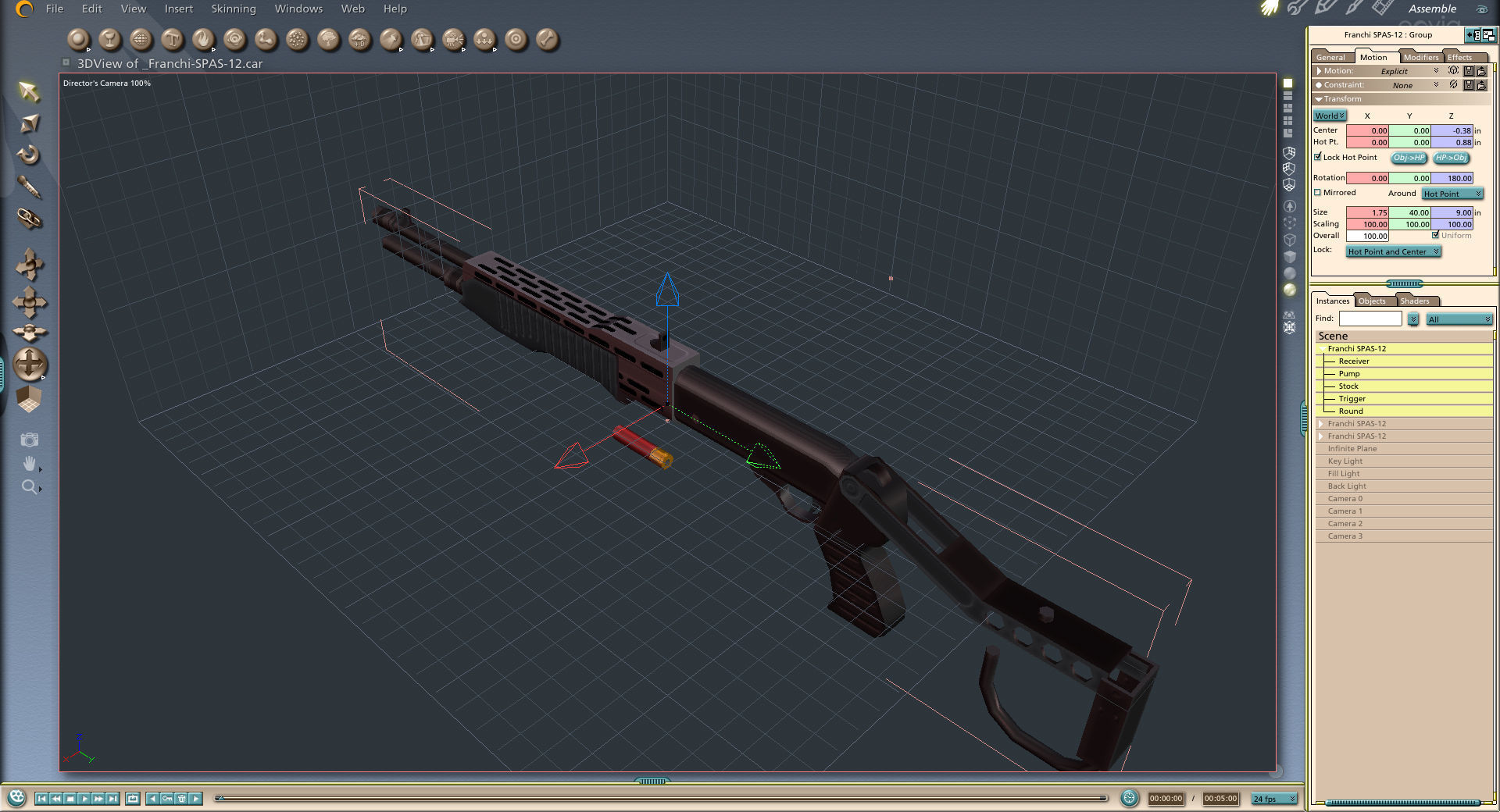Create a key frame button
Viewport: 1500px width, 812px height.
tap(167, 798)
